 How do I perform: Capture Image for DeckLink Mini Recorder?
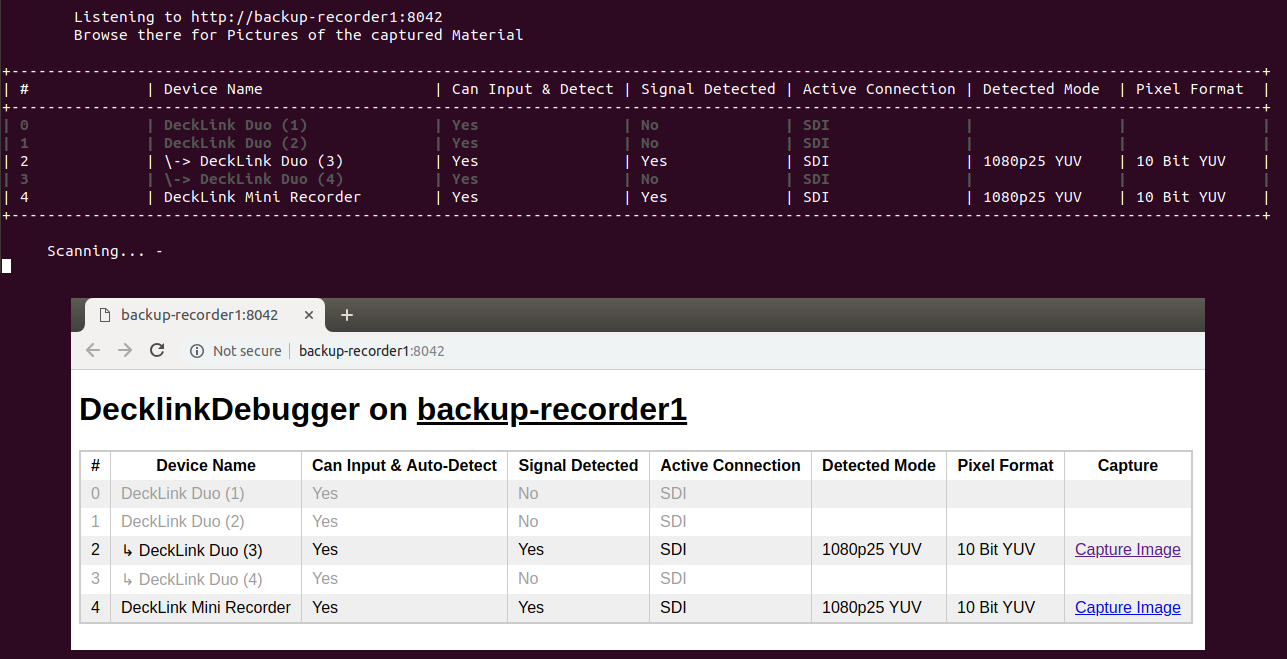(x=1127, y=607)
